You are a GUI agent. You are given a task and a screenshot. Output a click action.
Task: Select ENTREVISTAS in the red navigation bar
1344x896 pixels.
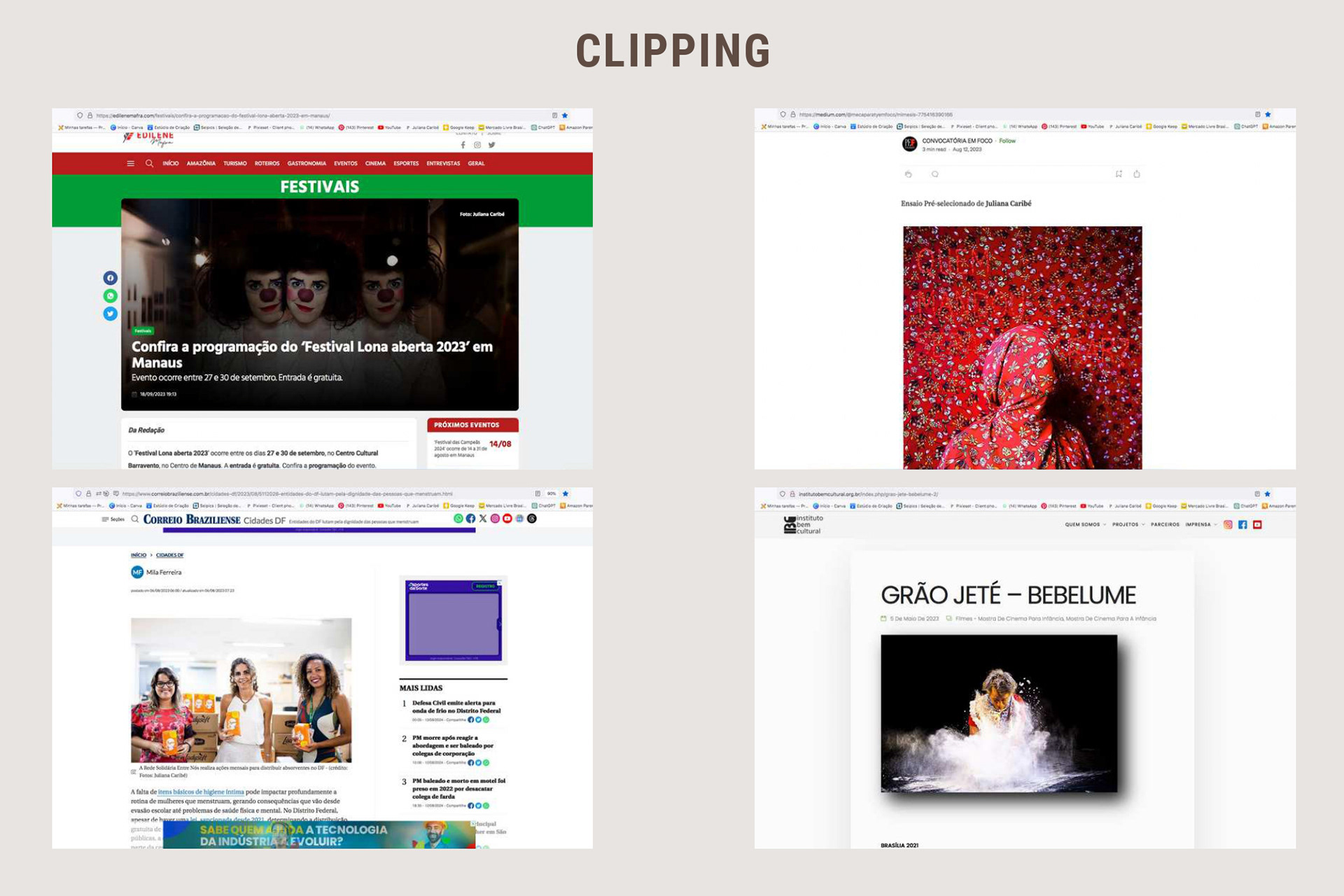click(x=443, y=163)
